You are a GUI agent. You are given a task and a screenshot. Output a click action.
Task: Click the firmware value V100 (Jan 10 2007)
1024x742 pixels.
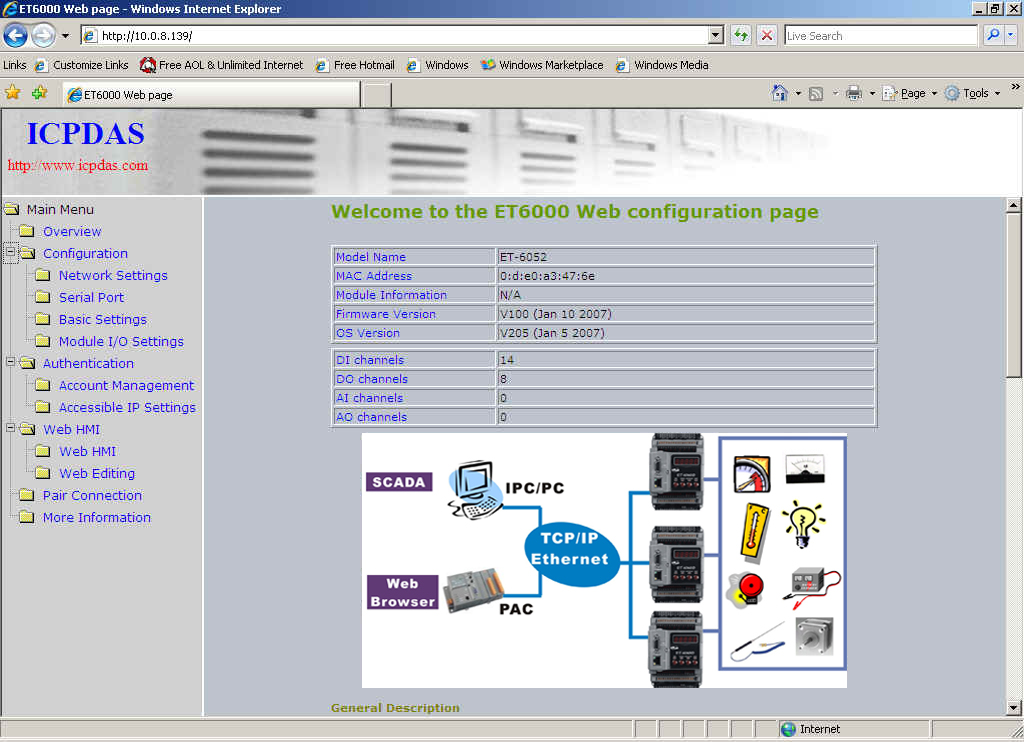pos(556,314)
